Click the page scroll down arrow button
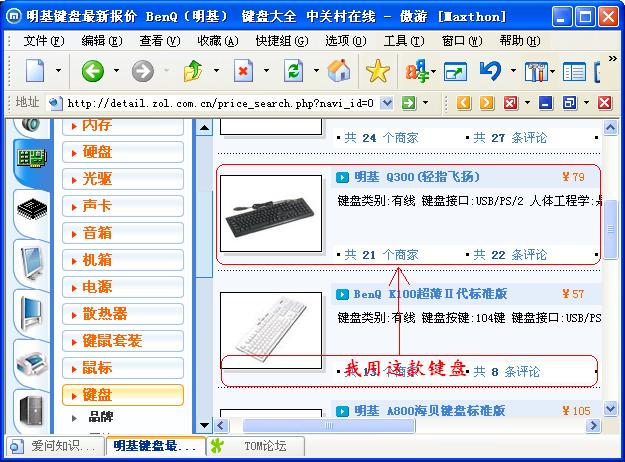Screen dimensions: 625x462 tap(610, 408)
